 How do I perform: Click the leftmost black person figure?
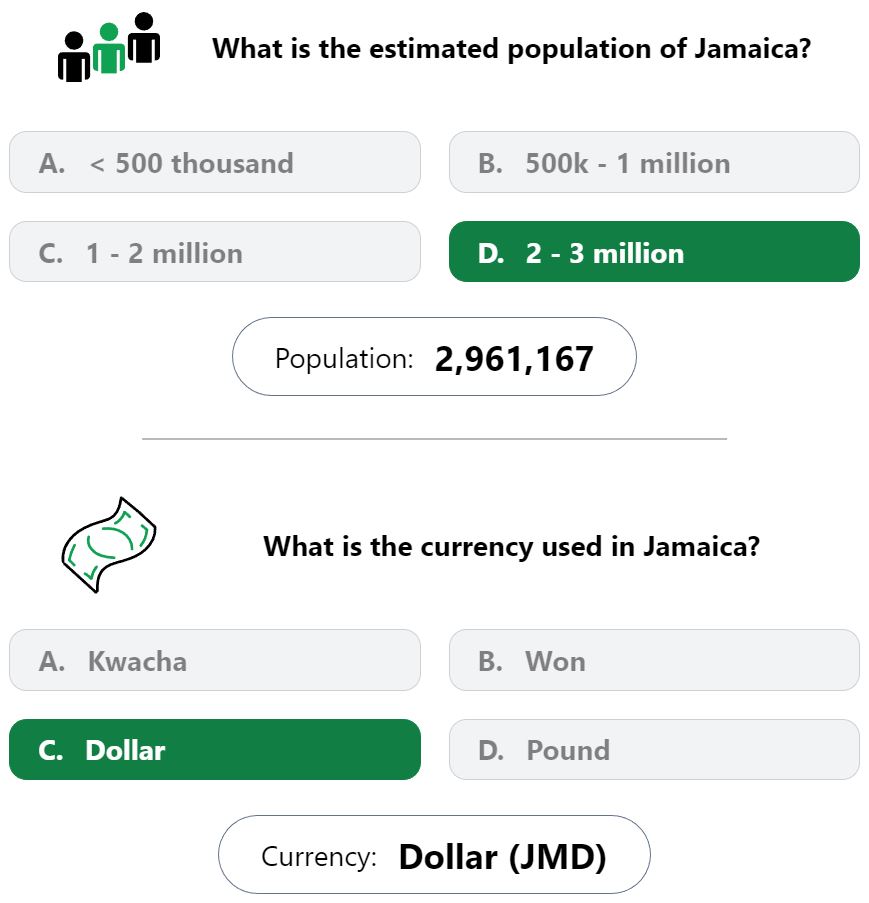[x=74, y=56]
